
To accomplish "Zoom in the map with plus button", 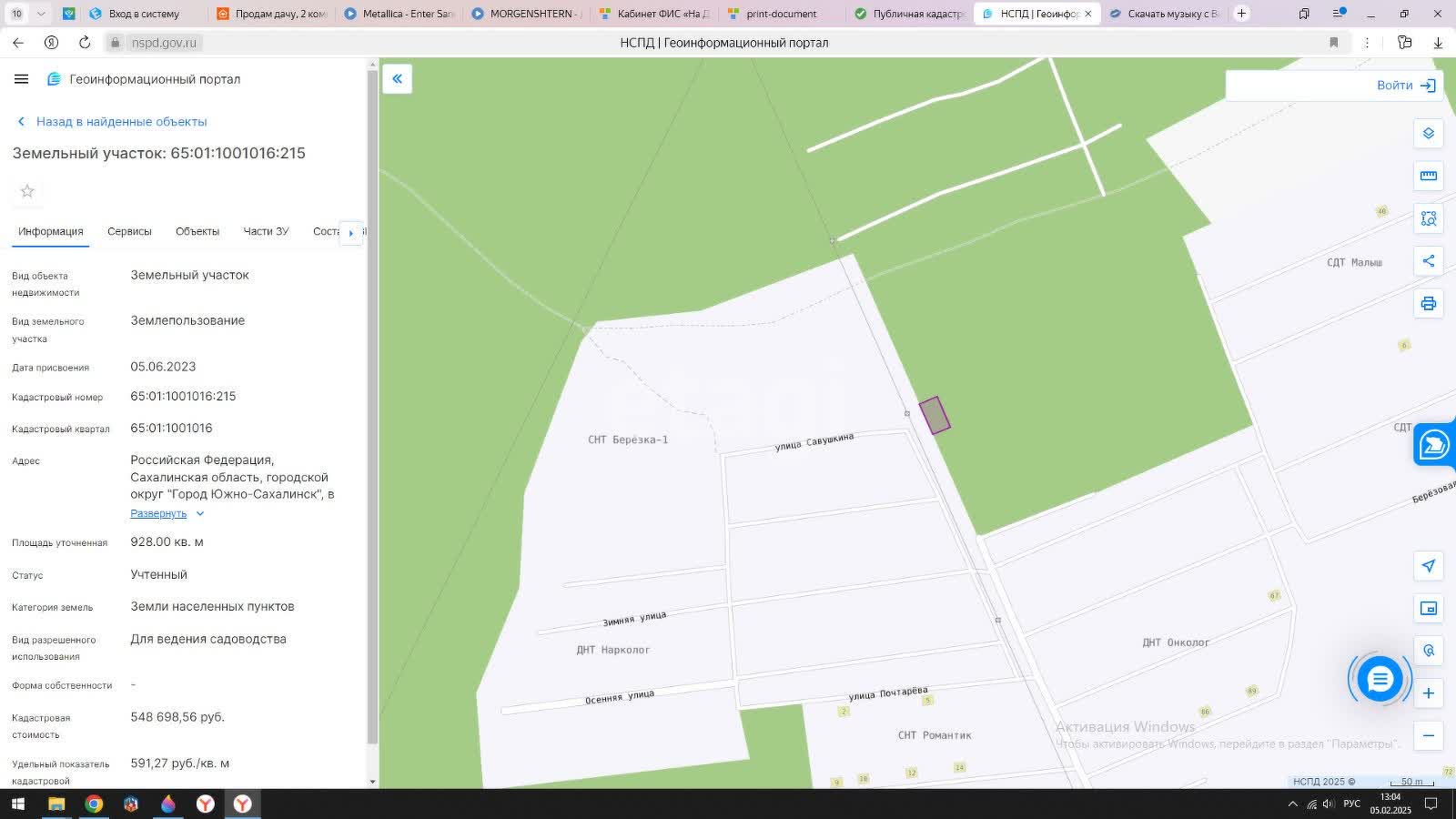I will [1428, 693].
